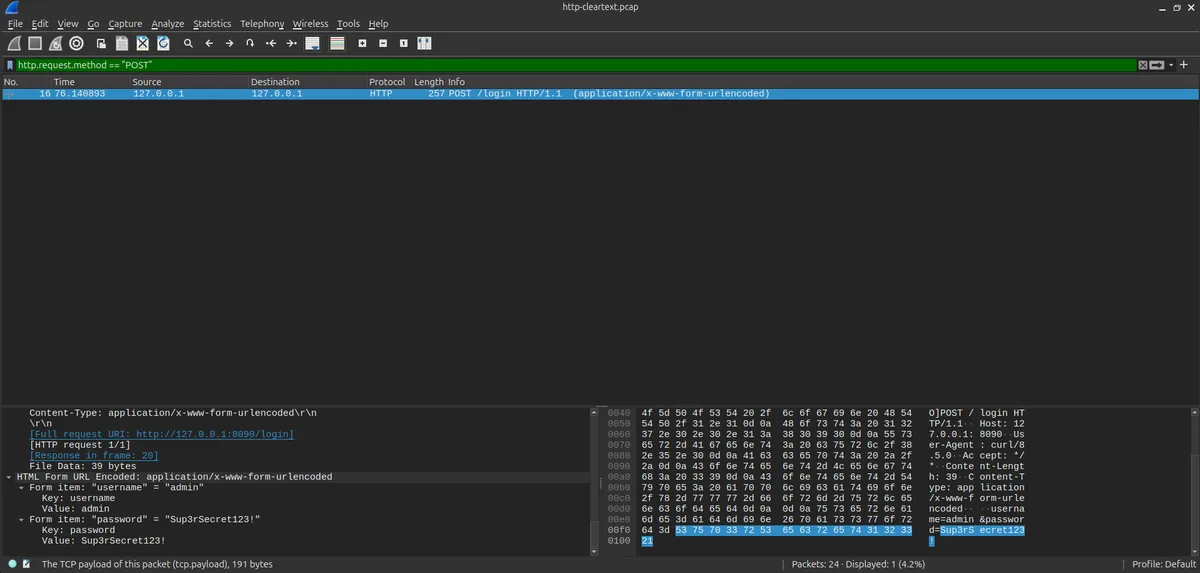Go back in packet history

pos(209,43)
